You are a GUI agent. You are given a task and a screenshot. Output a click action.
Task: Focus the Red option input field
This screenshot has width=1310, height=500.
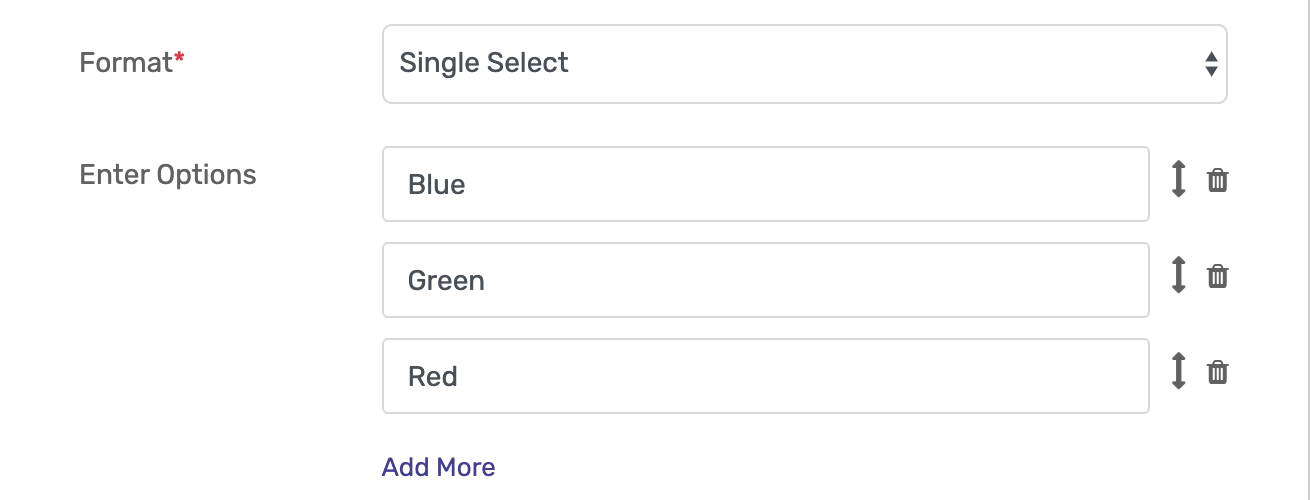pyautogui.click(x=766, y=376)
